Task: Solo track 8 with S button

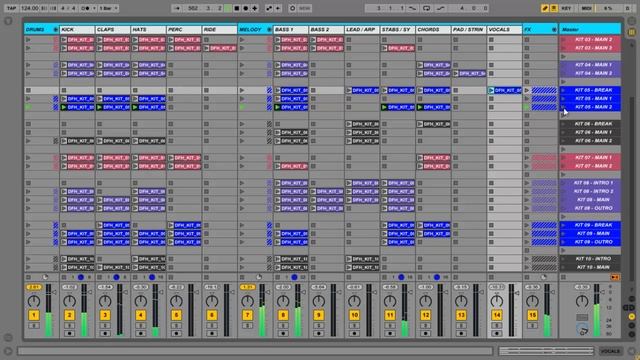Action: [283, 326]
